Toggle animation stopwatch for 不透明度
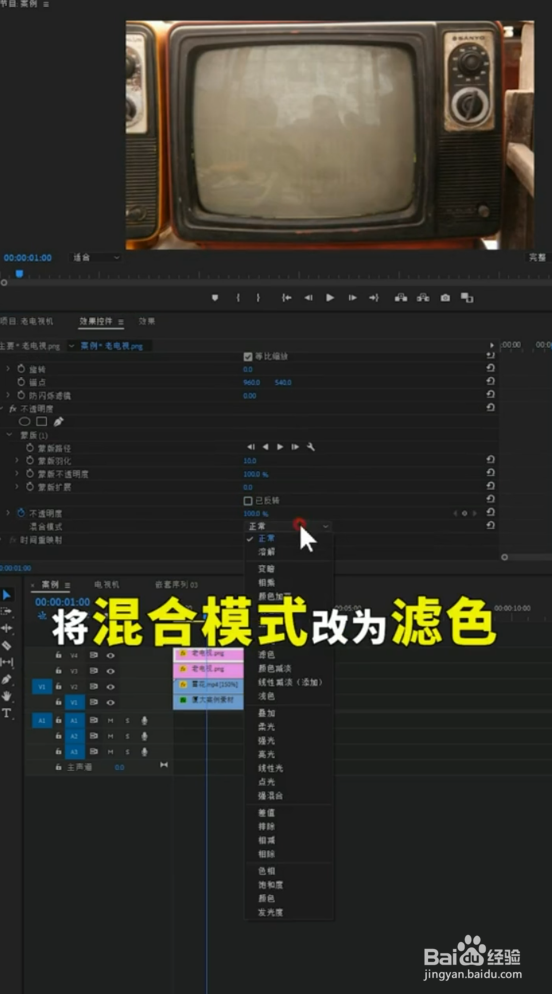The width and height of the screenshot is (552, 994). coord(21,513)
